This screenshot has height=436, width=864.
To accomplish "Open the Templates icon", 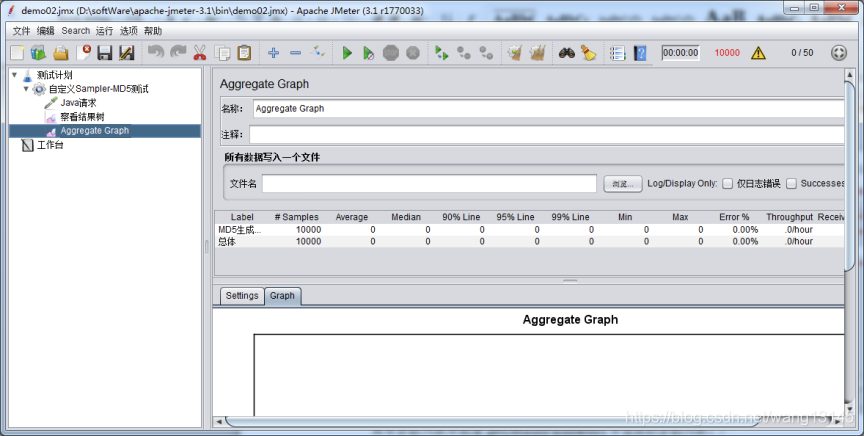I will [39, 53].
